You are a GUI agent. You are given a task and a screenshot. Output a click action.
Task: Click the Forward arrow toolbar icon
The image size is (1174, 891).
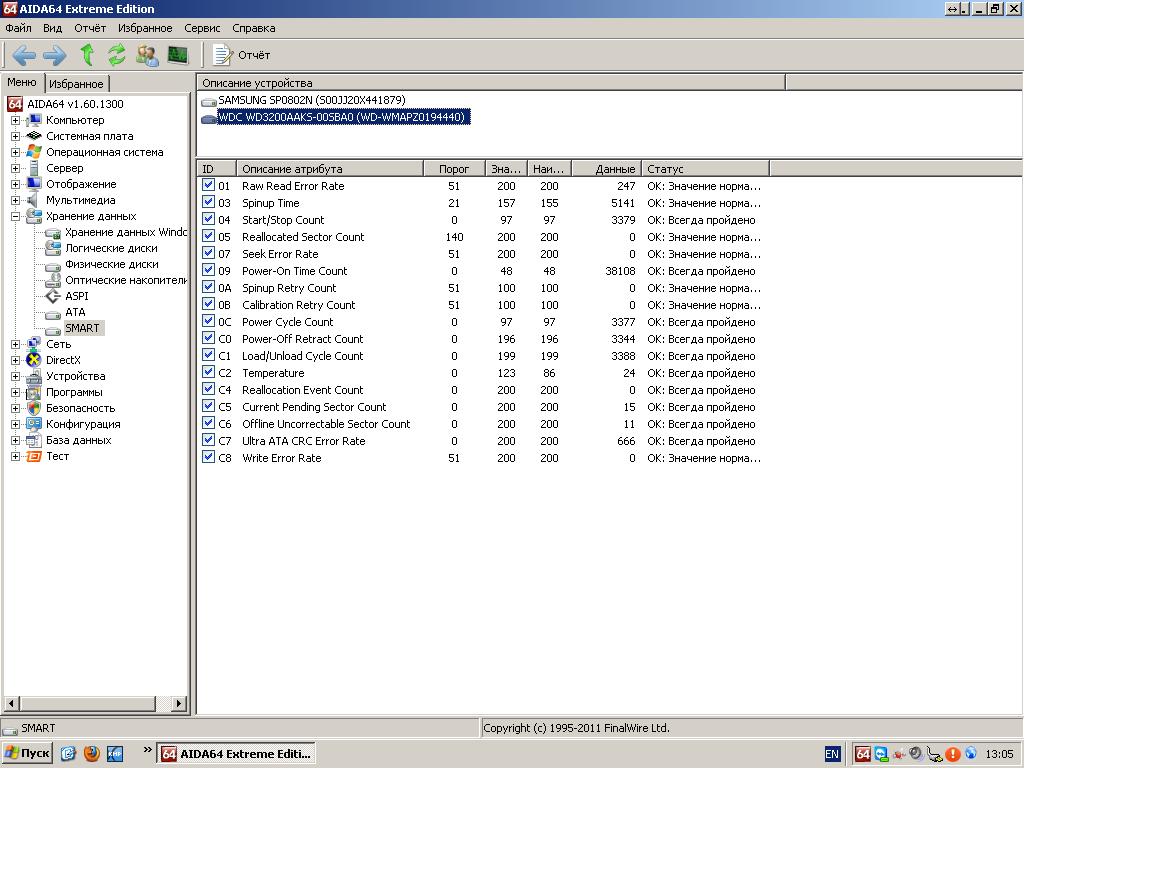(55, 55)
